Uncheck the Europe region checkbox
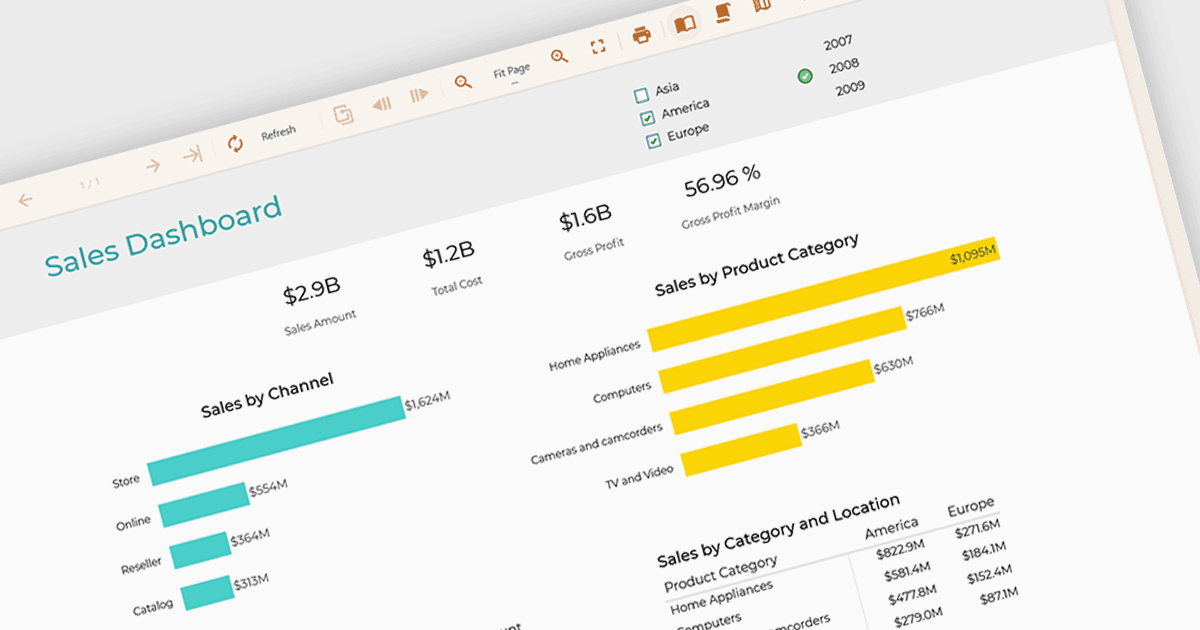 coord(653,142)
